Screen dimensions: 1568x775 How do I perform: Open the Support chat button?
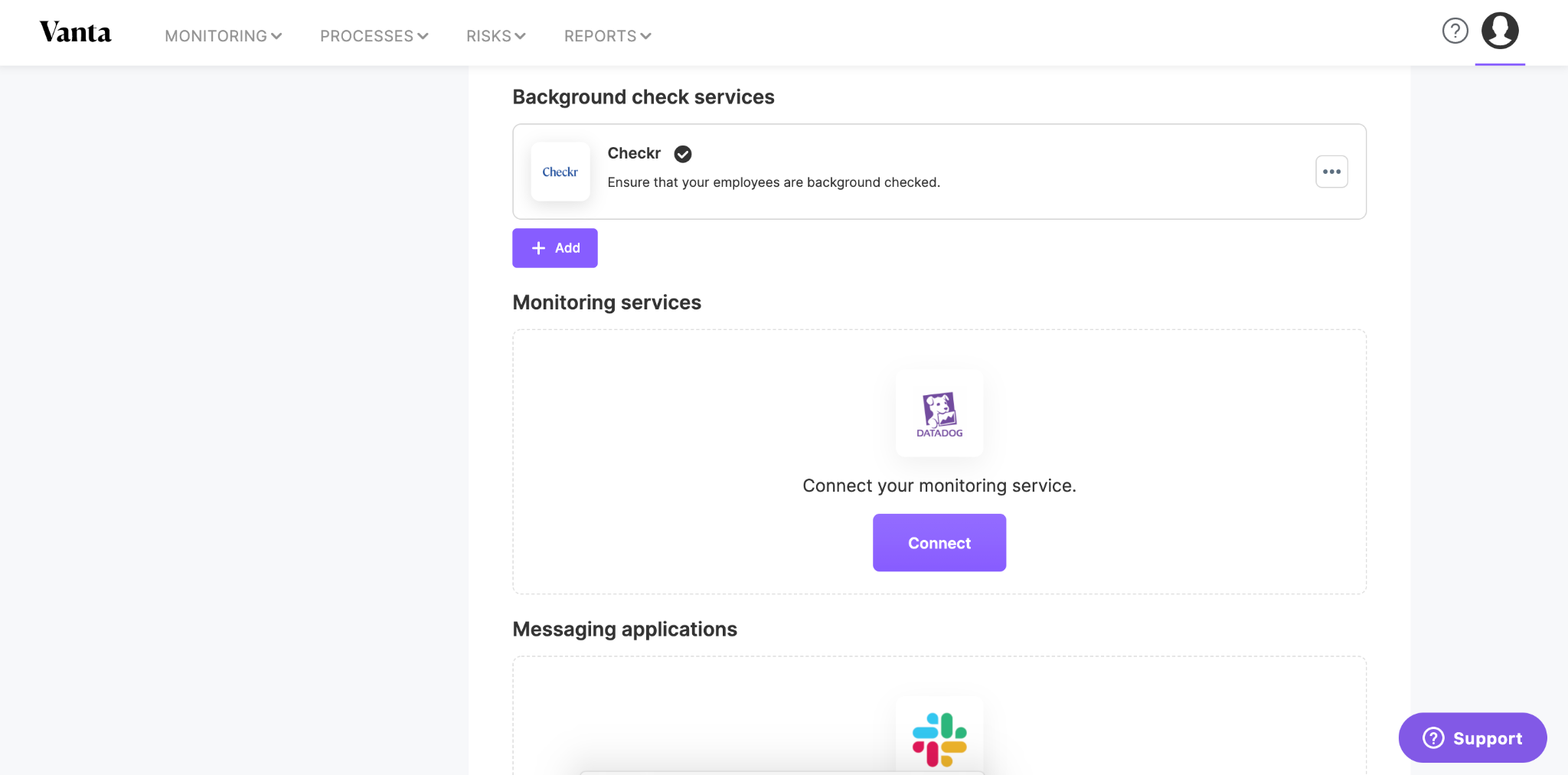[1472, 737]
